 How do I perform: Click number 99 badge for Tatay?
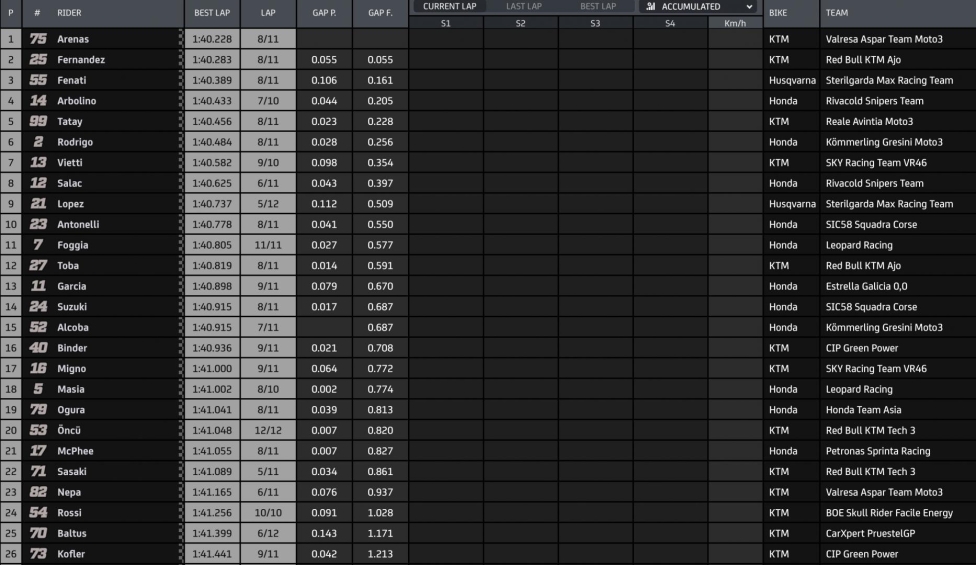click(38, 121)
